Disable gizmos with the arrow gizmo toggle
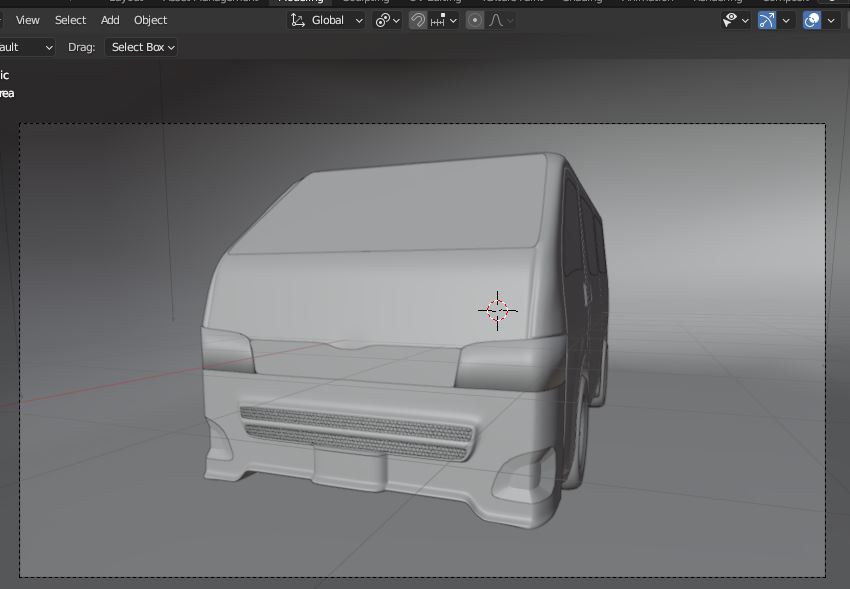 pos(767,20)
